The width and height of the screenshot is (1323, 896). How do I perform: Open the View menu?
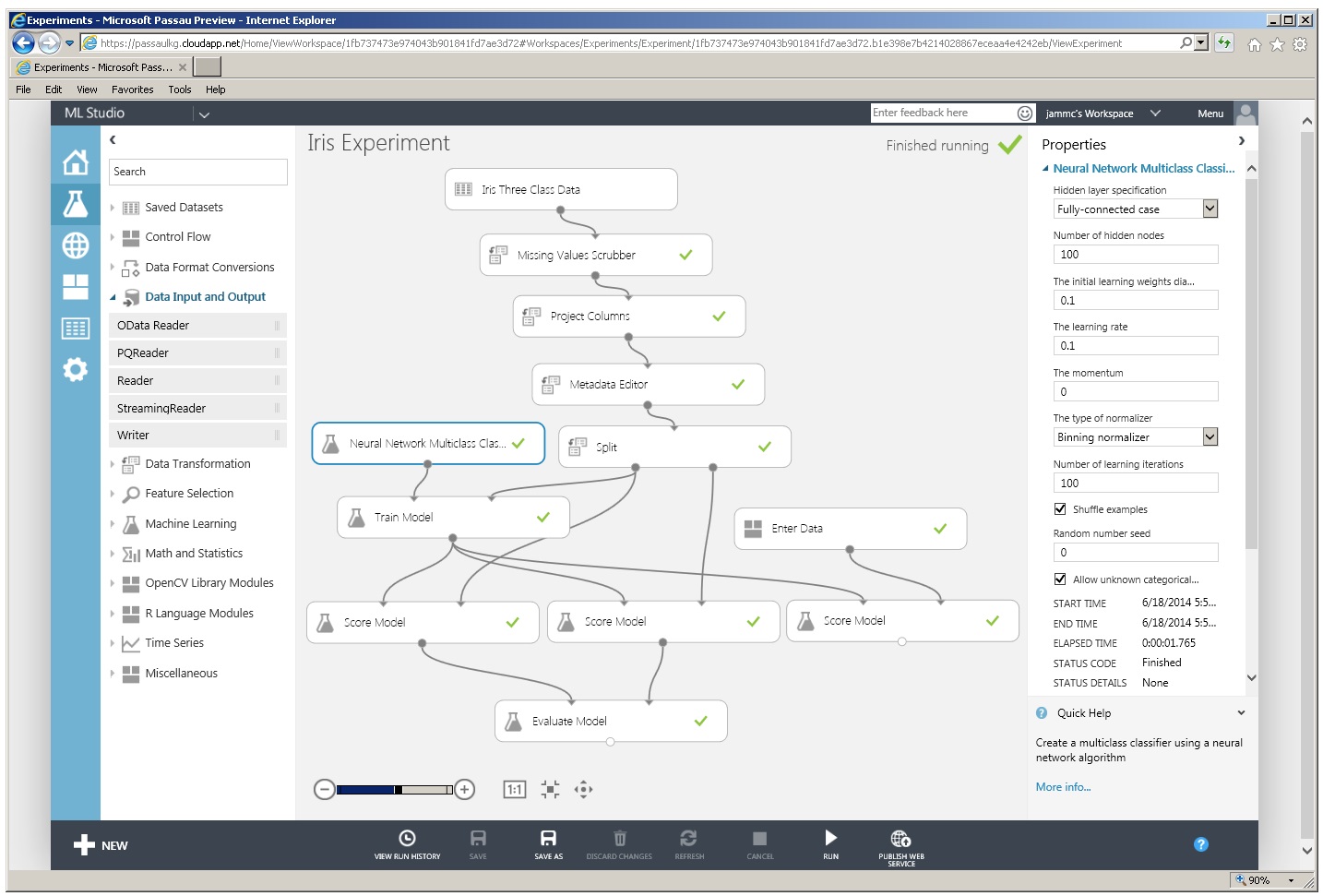(87, 90)
